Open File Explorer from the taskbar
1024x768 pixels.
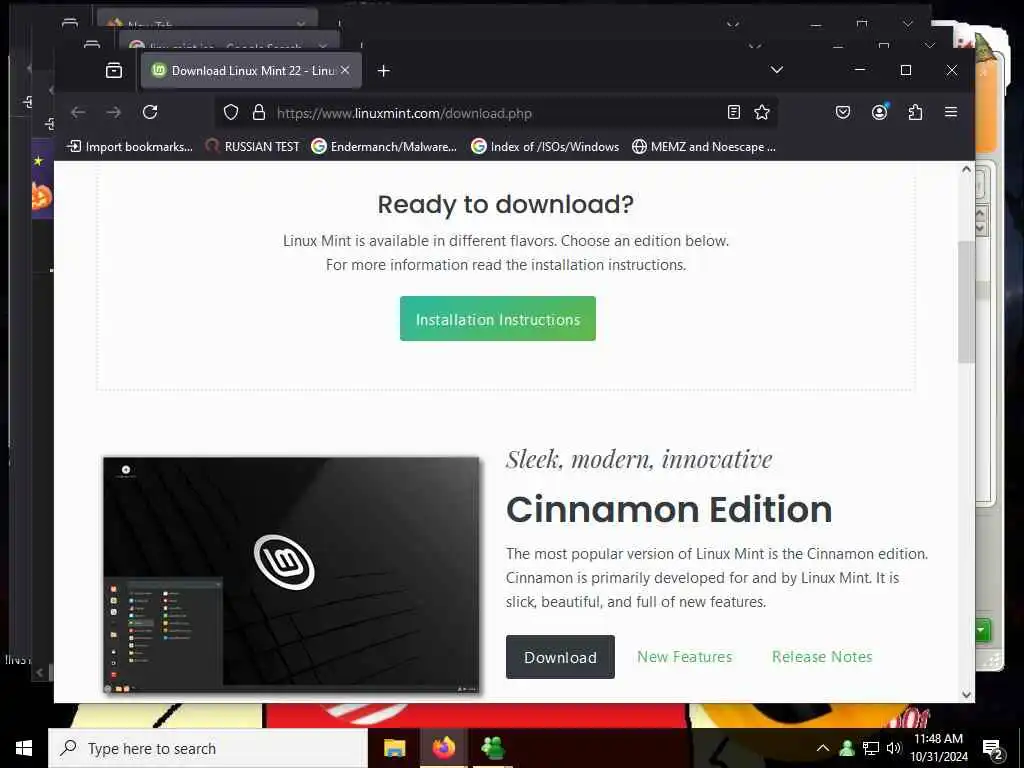(x=394, y=748)
